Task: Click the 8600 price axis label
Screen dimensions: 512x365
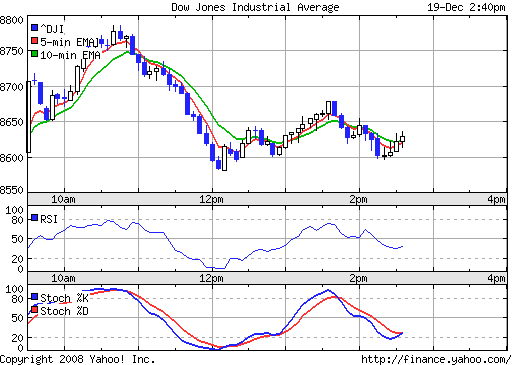Action: coord(12,158)
